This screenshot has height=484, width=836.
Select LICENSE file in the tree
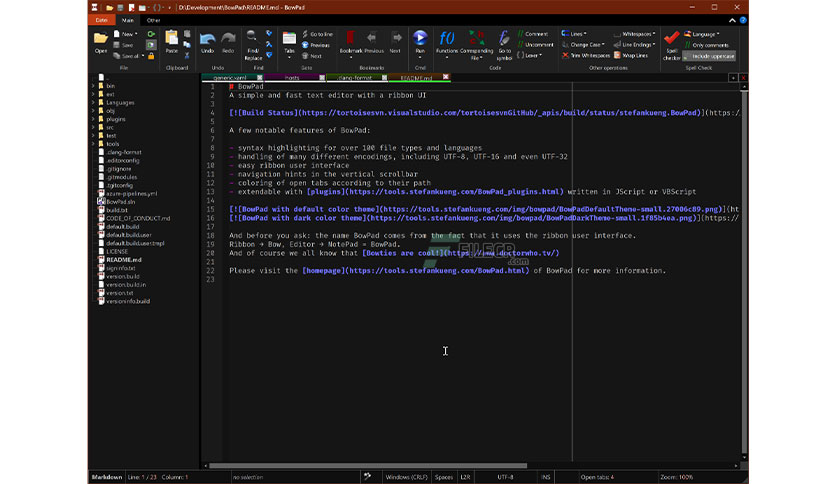click(x=117, y=252)
